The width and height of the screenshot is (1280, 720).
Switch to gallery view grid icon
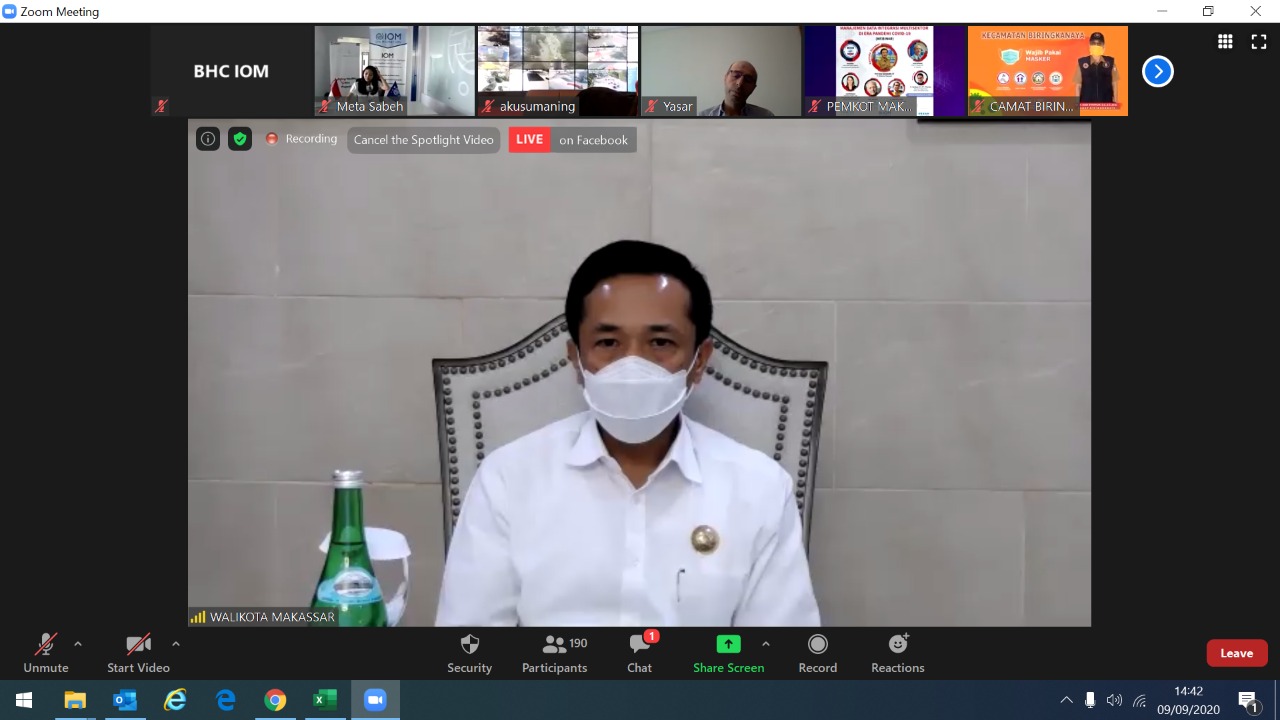[x=1225, y=41]
